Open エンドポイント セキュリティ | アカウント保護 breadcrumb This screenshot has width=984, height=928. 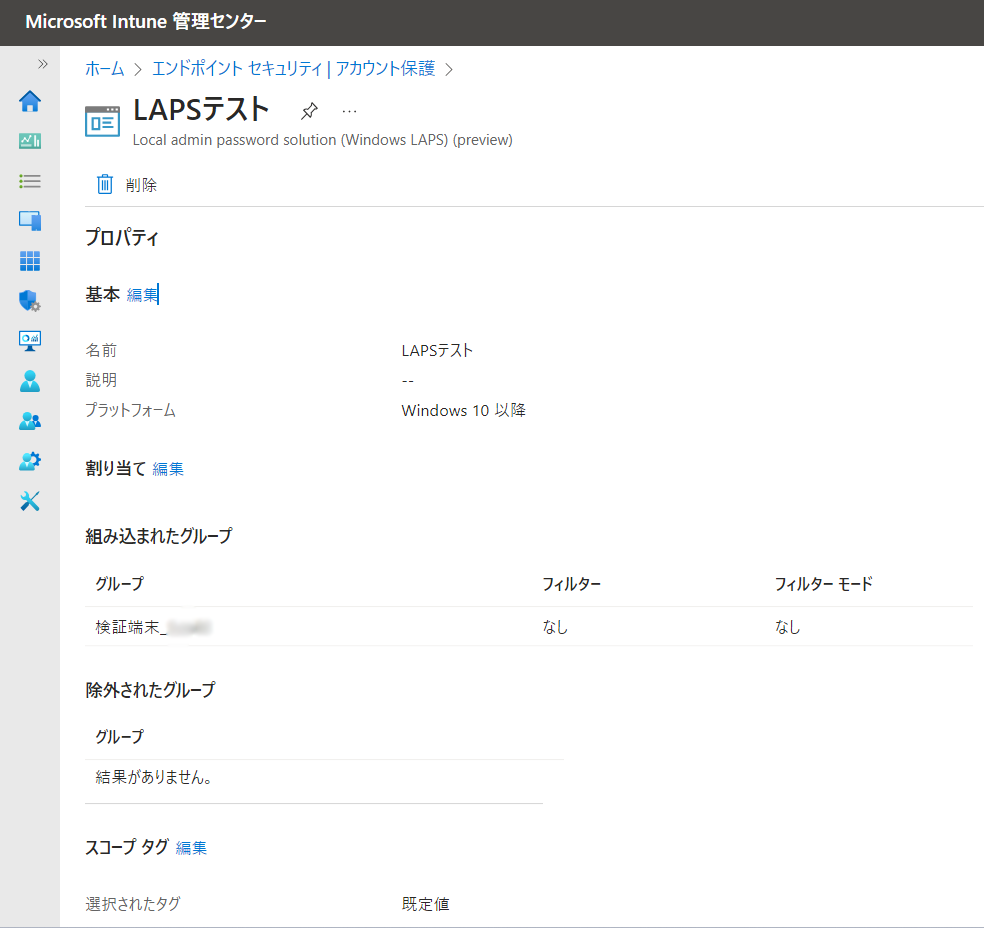coord(293,69)
